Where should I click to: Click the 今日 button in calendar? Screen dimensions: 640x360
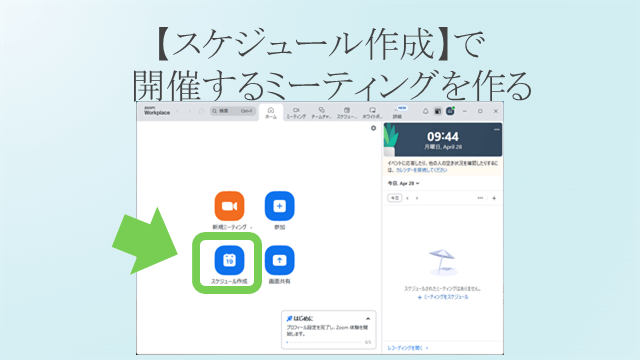[x=394, y=198]
